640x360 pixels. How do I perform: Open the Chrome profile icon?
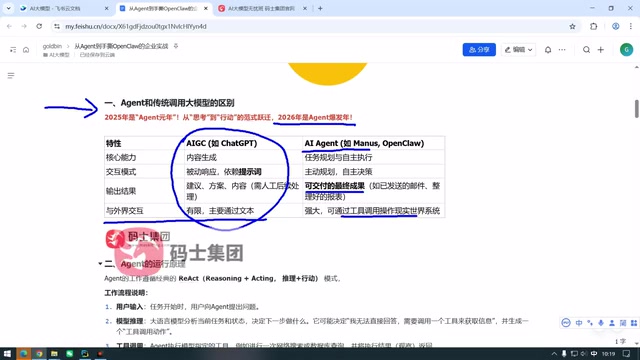pos(616,26)
